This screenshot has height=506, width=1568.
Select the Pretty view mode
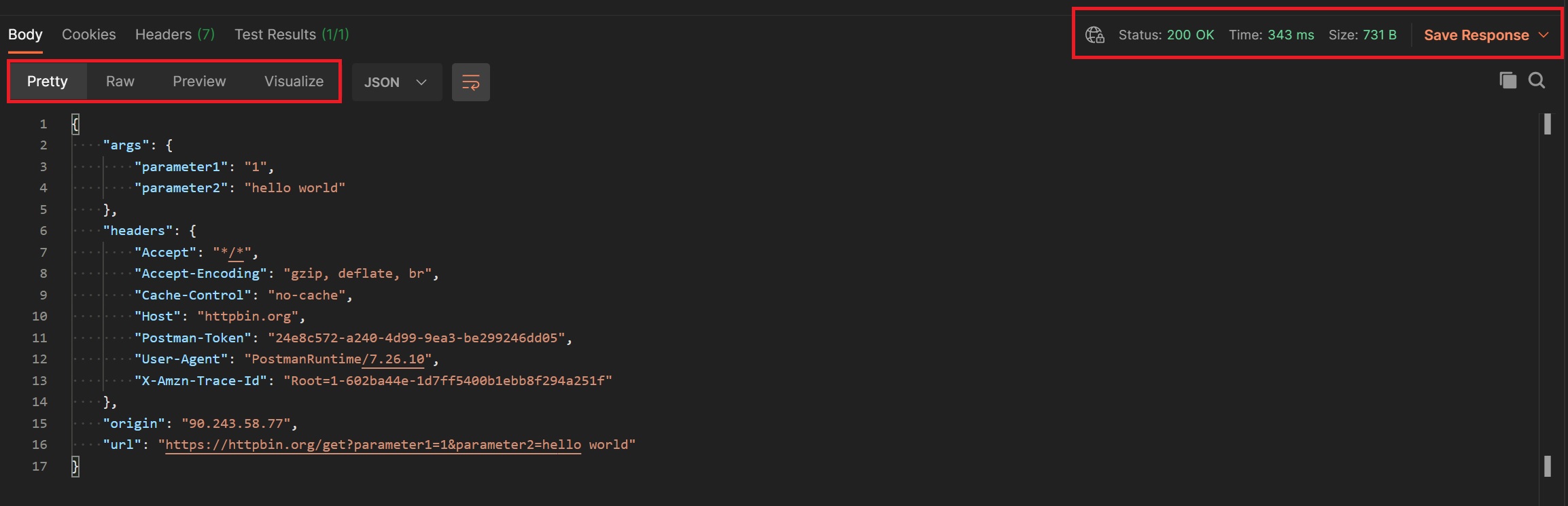(x=47, y=82)
